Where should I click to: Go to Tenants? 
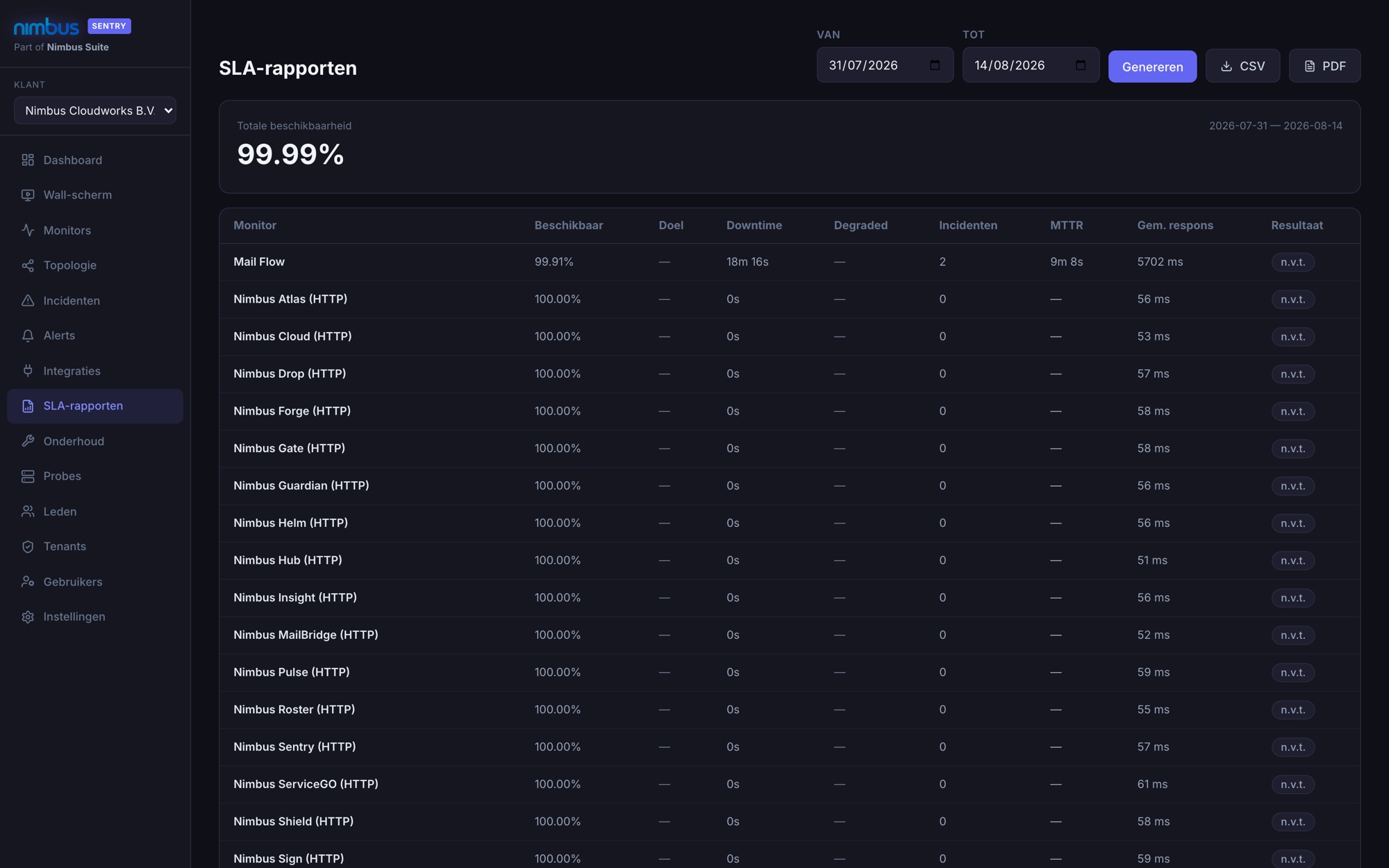pyautogui.click(x=95, y=546)
